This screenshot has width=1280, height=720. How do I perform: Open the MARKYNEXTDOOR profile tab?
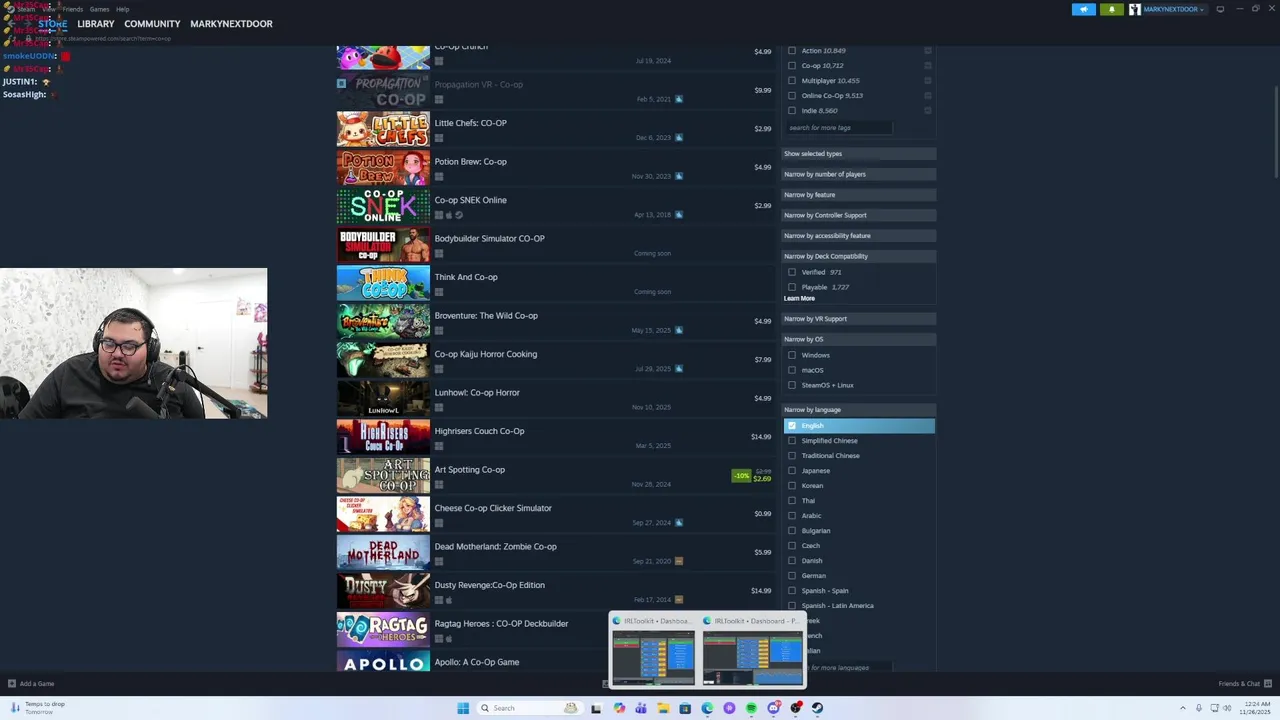tap(231, 24)
